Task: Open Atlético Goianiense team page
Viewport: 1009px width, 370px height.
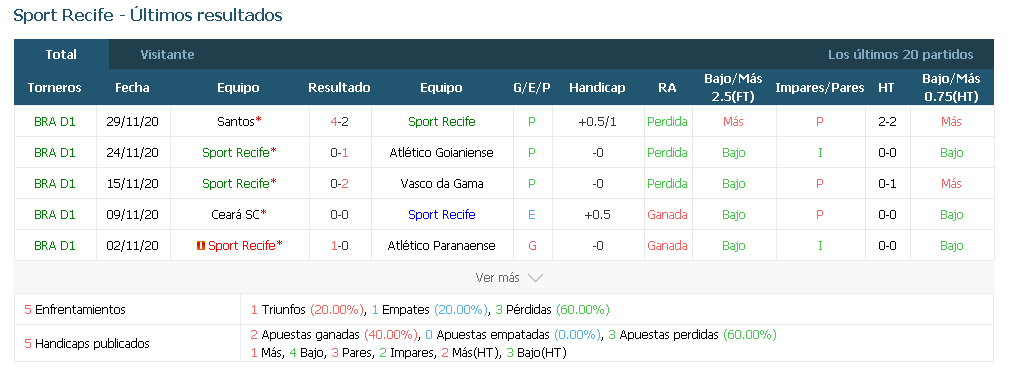Action: coord(441,153)
